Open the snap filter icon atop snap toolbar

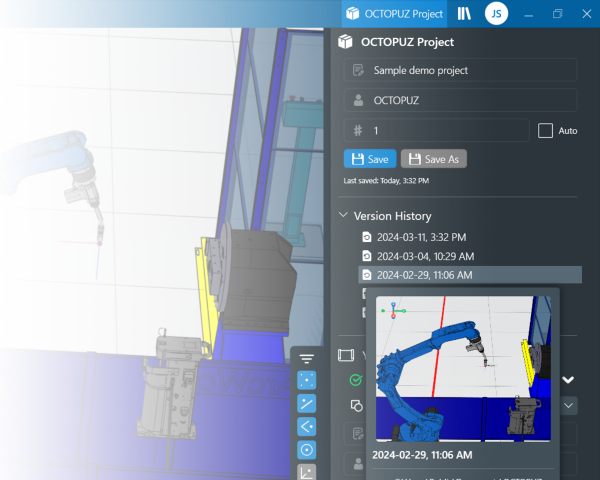[307, 358]
